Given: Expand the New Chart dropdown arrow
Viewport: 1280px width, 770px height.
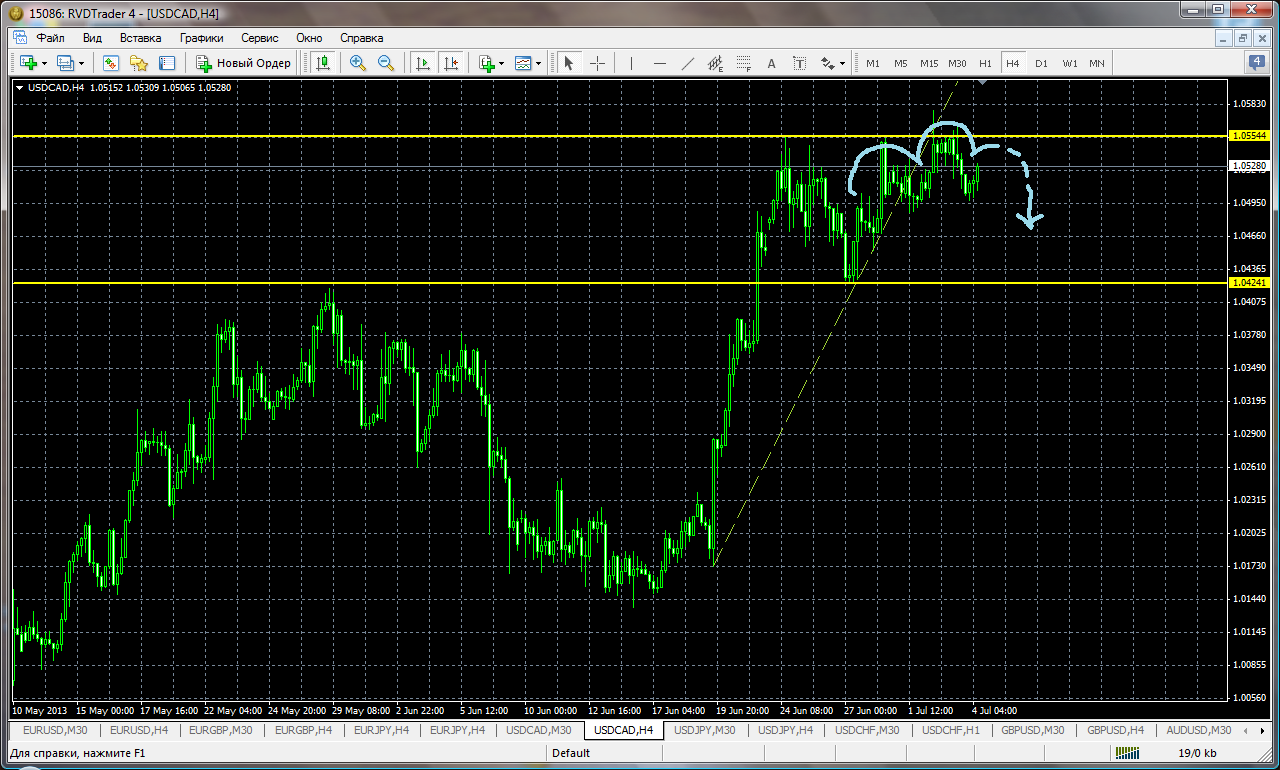Looking at the screenshot, I should pos(44,63).
